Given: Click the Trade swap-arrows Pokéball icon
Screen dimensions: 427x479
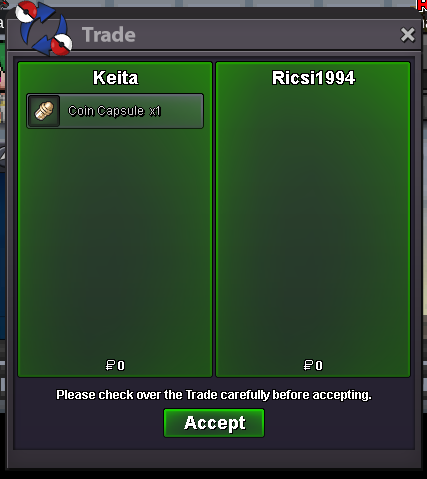Looking at the screenshot, I should (44, 28).
